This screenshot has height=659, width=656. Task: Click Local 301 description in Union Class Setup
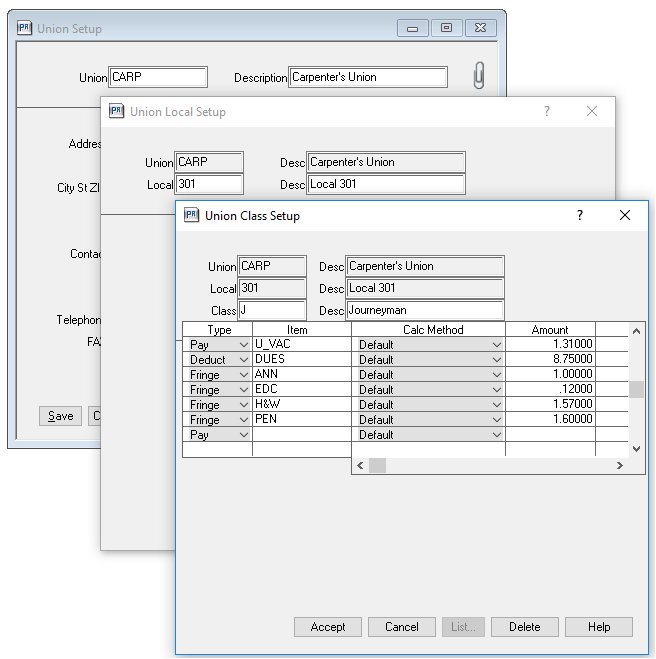click(424, 288)
